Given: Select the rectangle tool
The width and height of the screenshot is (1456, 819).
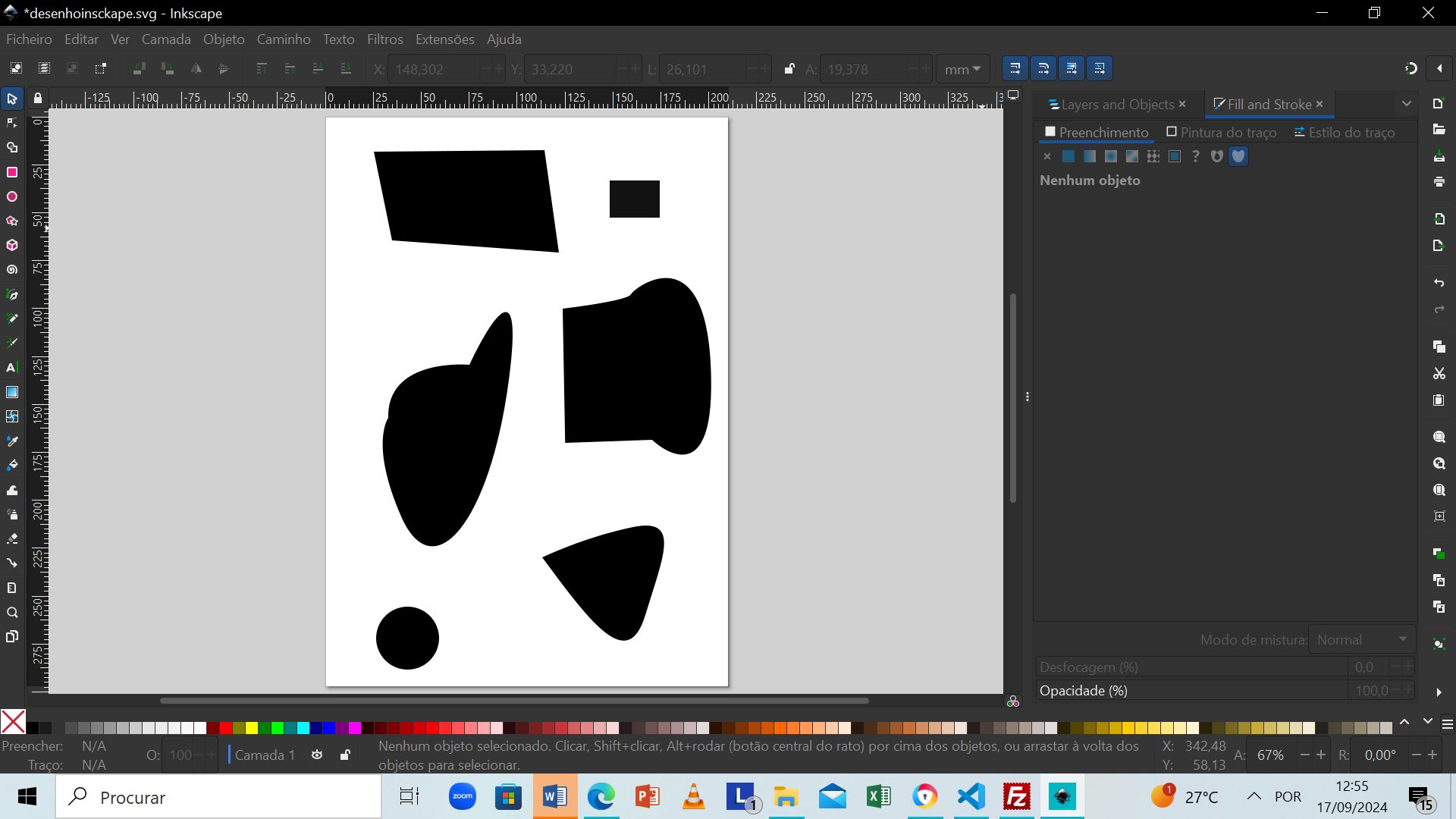Looking at the screenshot, I should pos(12,172).
